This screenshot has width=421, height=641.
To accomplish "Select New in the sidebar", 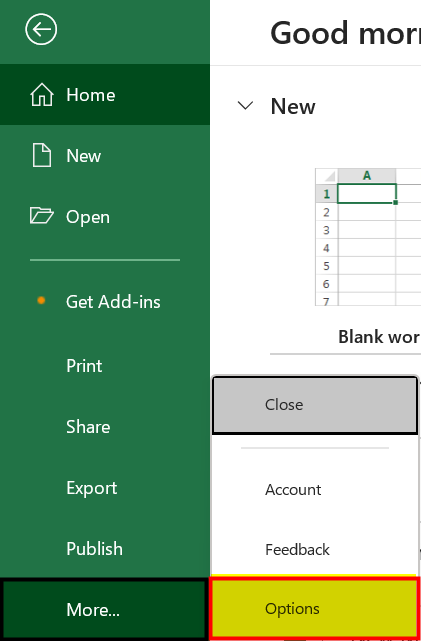I will pos(105,155).
